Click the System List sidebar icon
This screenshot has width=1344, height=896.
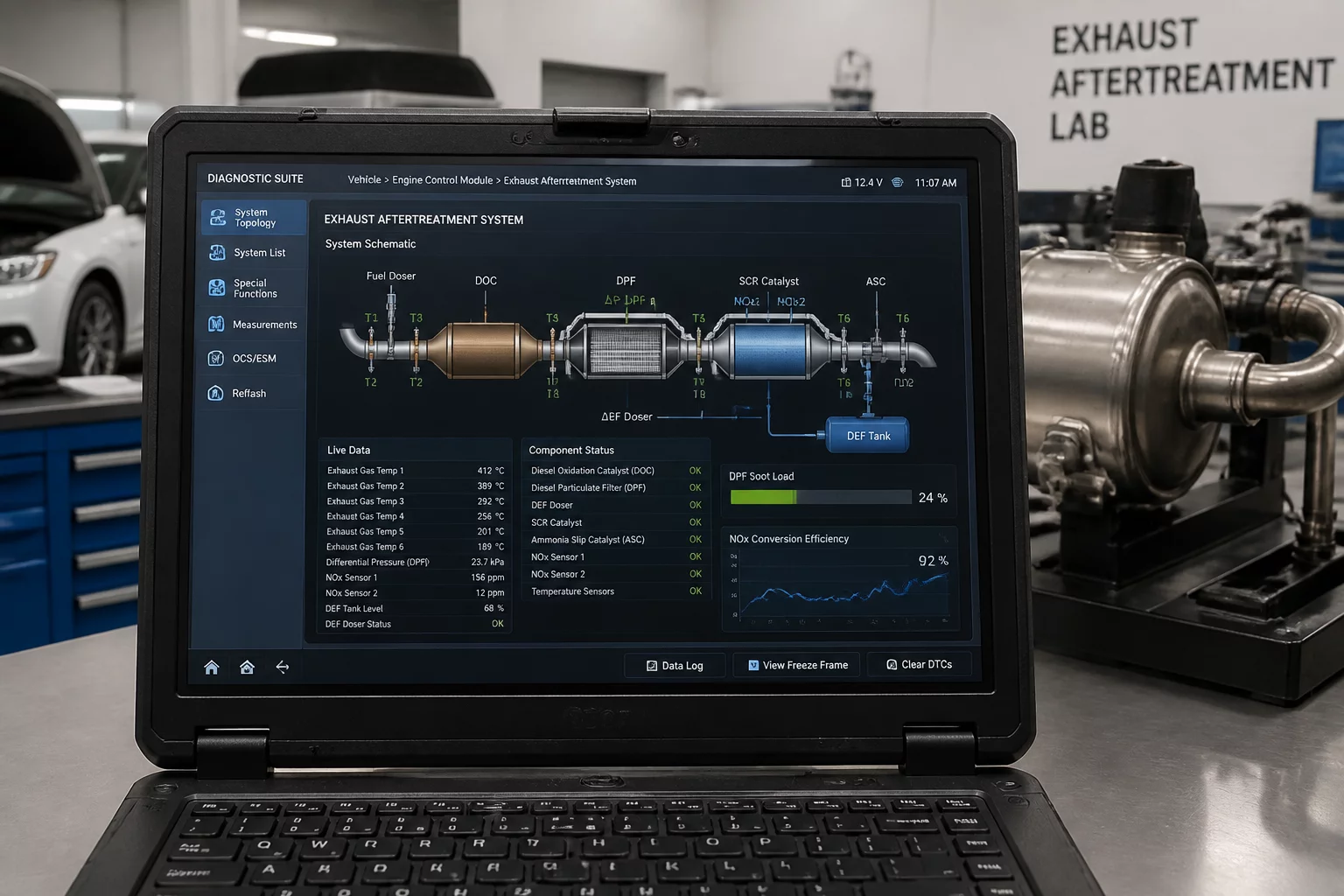coord(217,253)
